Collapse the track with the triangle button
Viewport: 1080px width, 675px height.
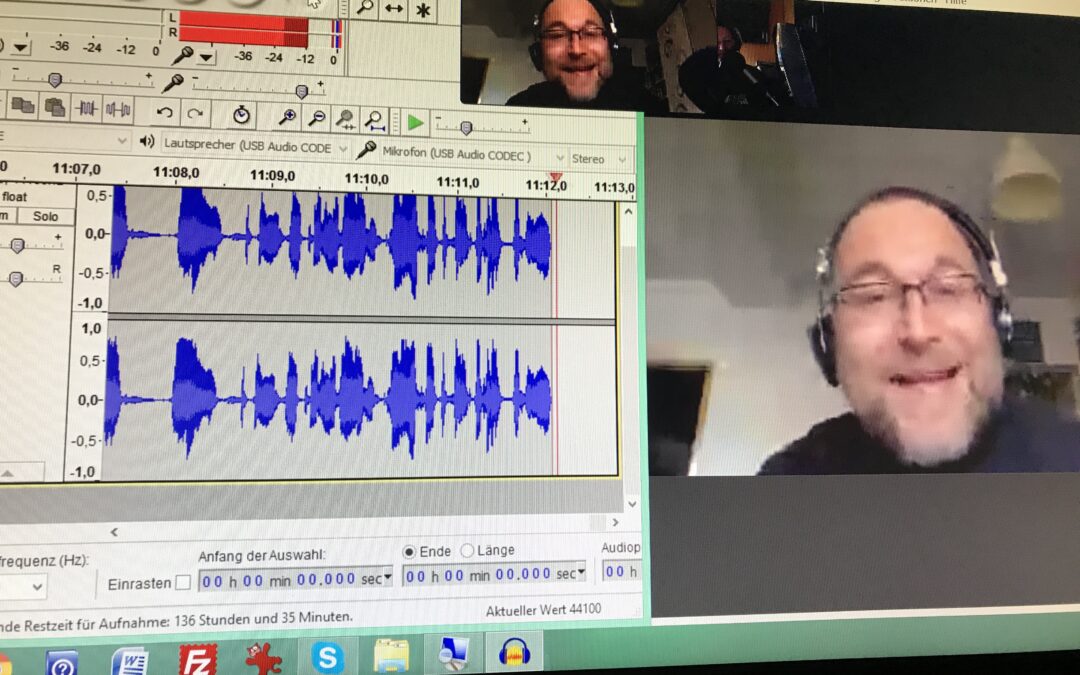(8, 473)
